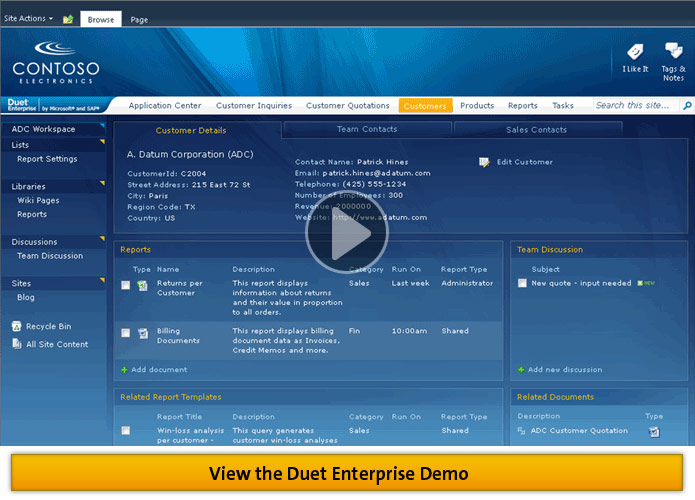This screenshot has width=695, height=500.
Task: Open the New quote - input needed discussion
Action: [581, 283]
